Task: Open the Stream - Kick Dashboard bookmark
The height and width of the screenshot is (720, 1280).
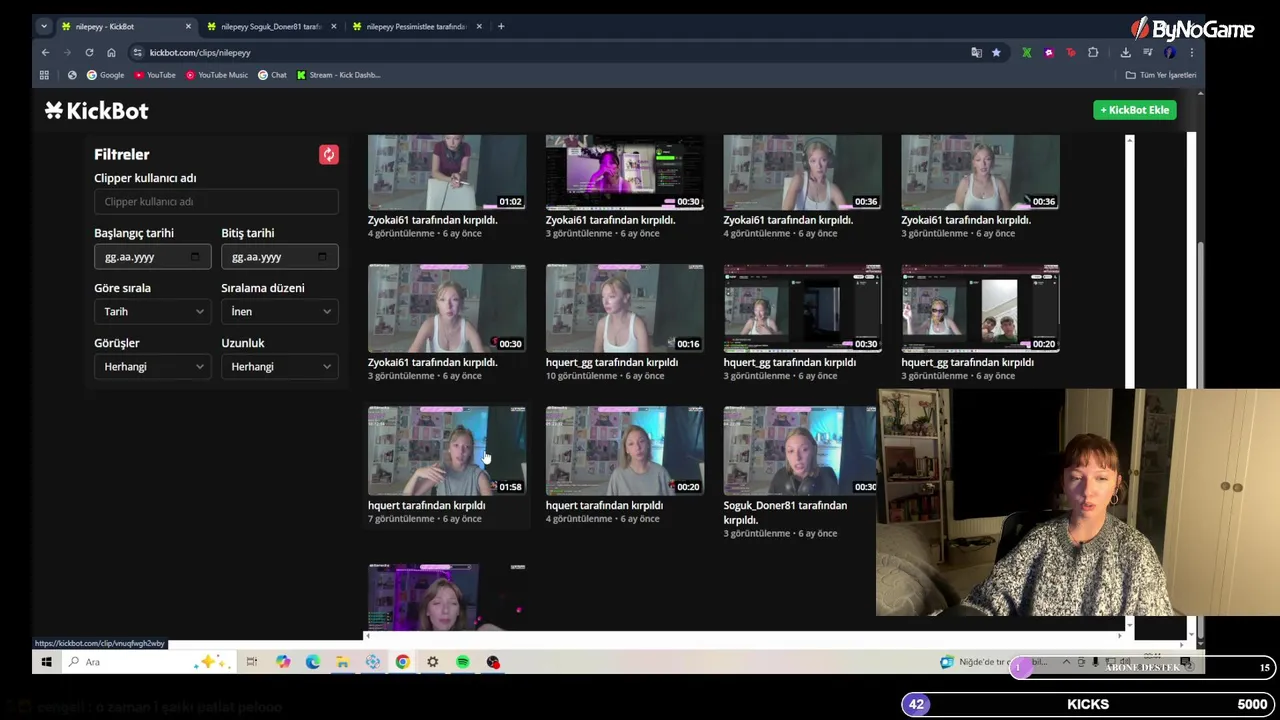Action: 338,75
